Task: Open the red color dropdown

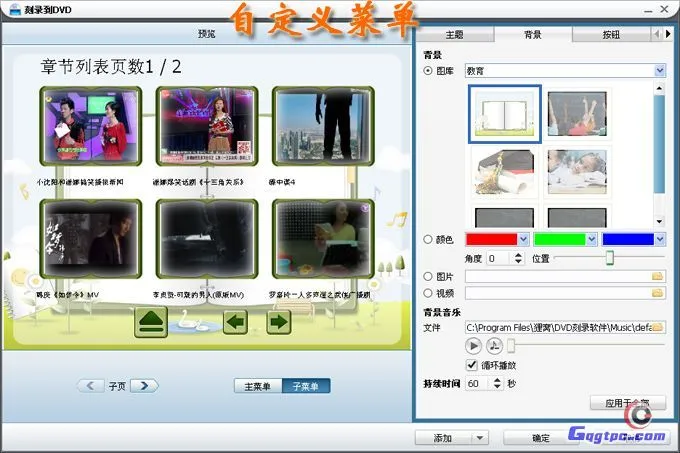Action: click(523, 240)
